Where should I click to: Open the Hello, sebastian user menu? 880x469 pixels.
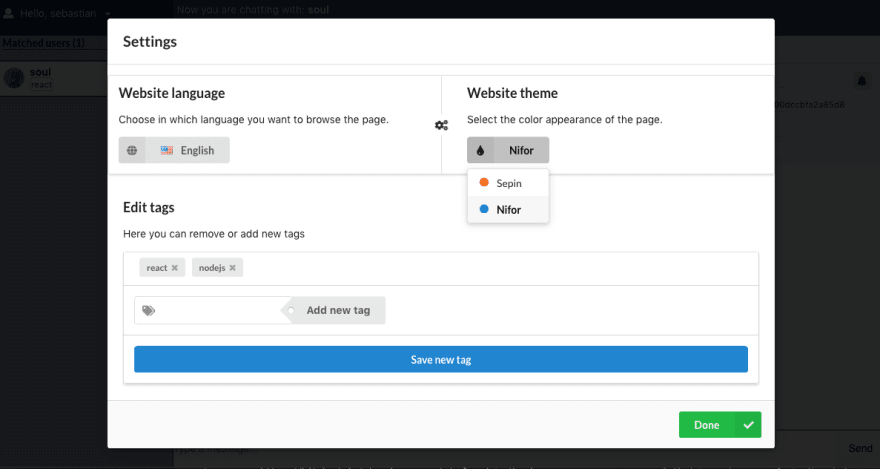pos(57,13)
